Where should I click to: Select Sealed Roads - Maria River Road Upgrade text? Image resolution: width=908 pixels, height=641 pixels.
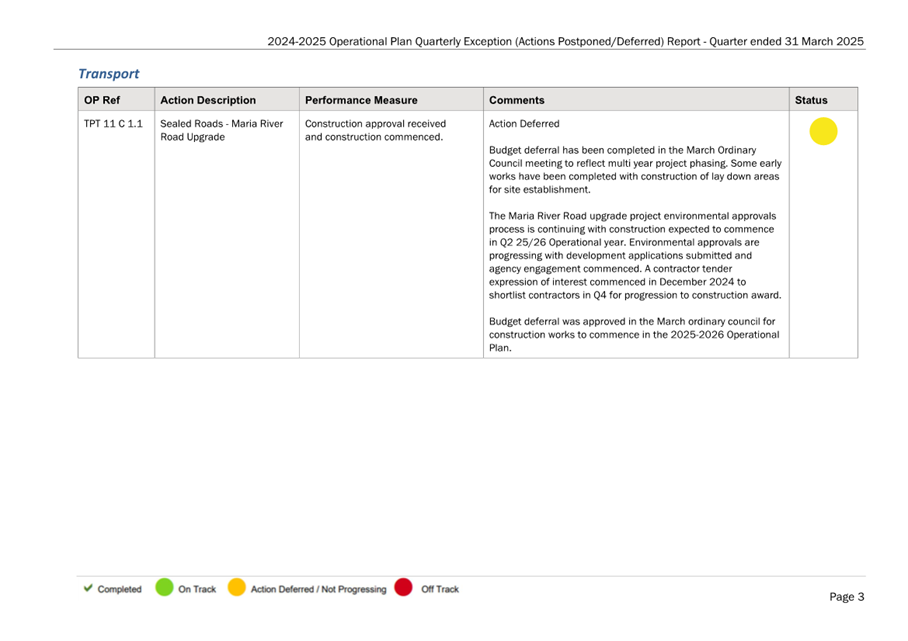222,130
